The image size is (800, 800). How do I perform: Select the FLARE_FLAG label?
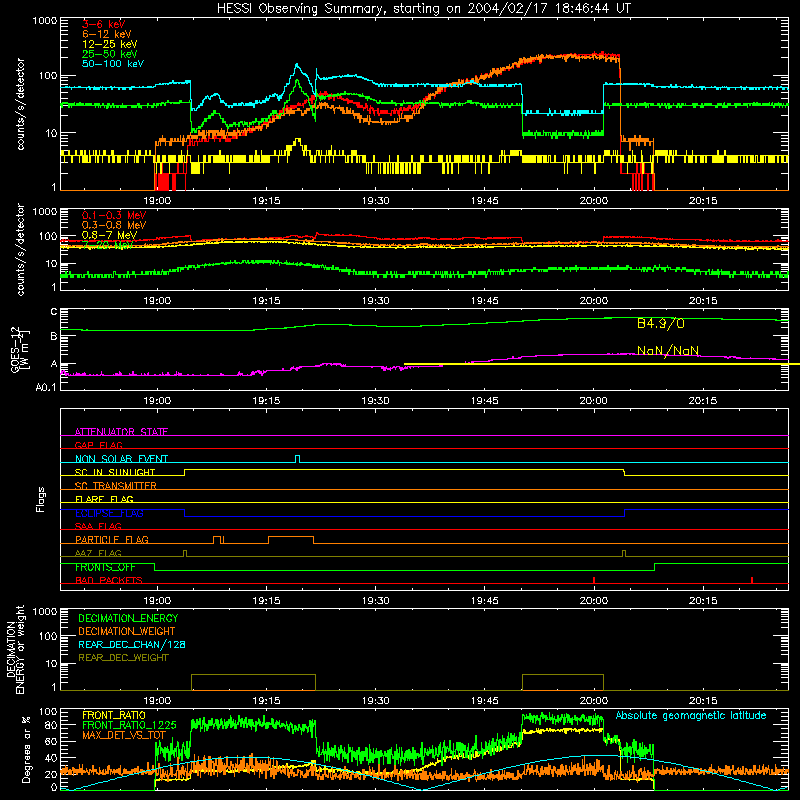tap(104, 499)
